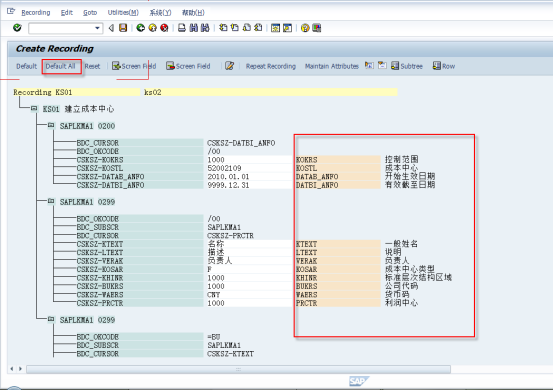Go to Last Page icon
The height and width of the screenshot is (390, 553).
(x=258, y=28)
